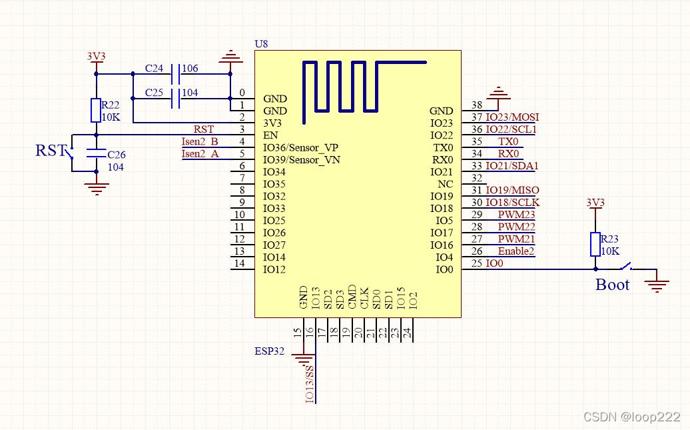Viewport: 690px width, 430px height.
Task: Click the RST push-button switch symbol
Action: coord(70,153)
